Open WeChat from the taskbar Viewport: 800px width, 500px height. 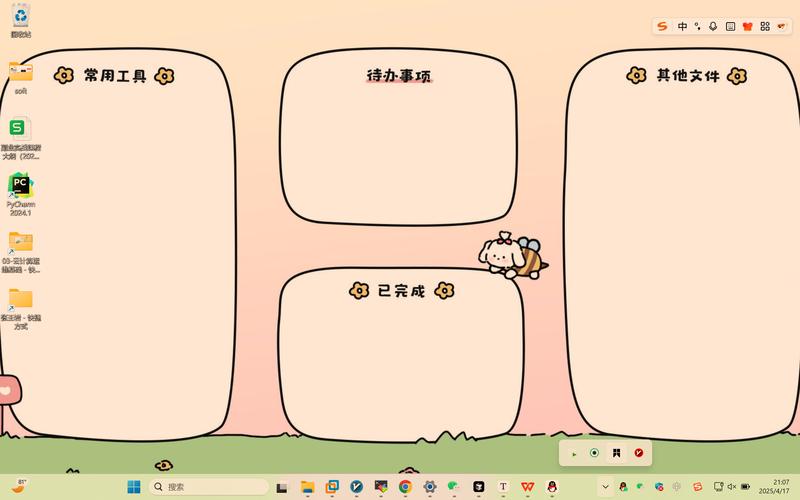[x=454, y=487]
